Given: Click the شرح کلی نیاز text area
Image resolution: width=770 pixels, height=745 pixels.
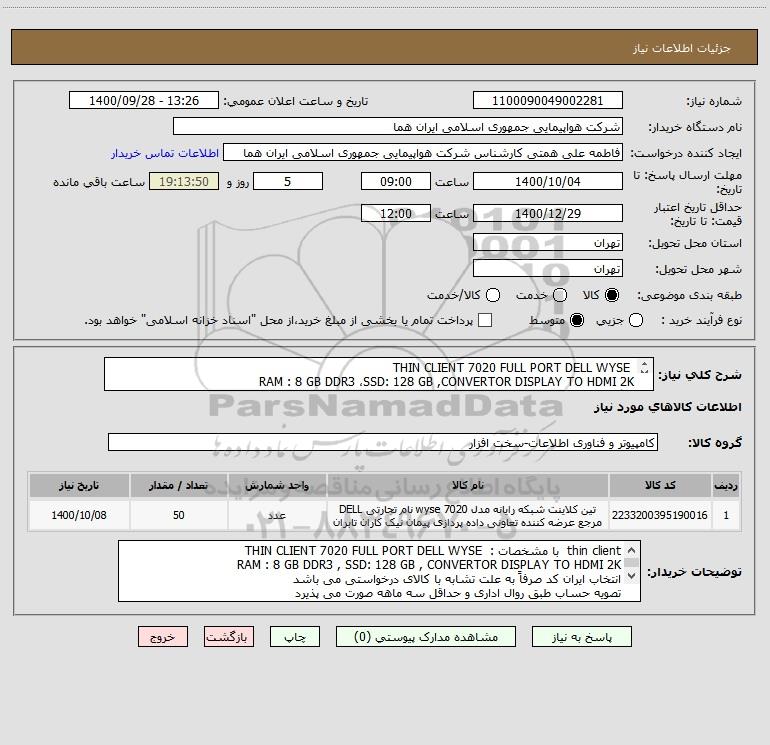Looking at the screenshot, I should point(379,374).
